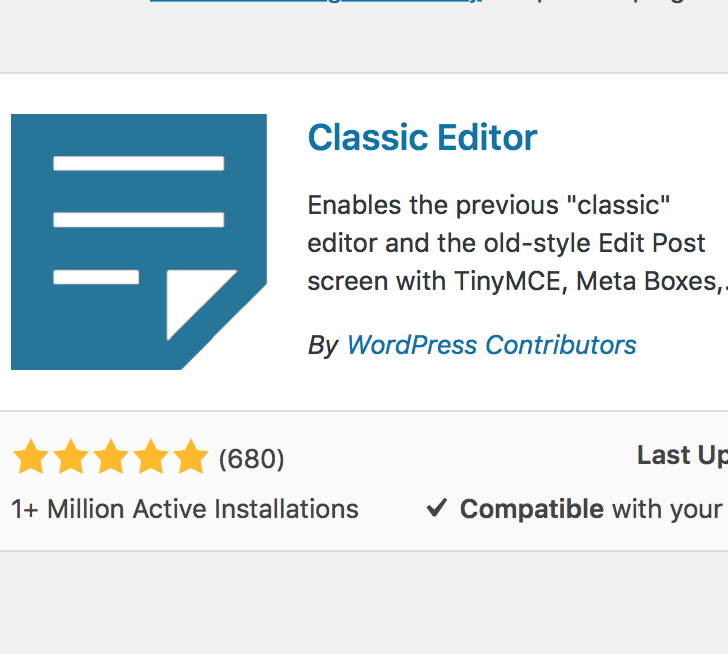
Task: Click the short white line in plugin icon
Action: click(x=96, y=277)
